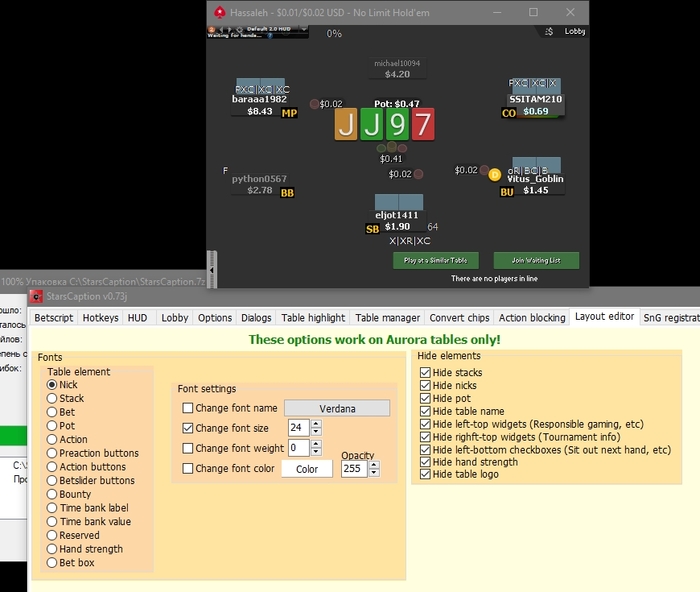Uncheck Hide table logo checkbox
The height and width of the screenshot is (592, 700).
click(x=425, y=474)
